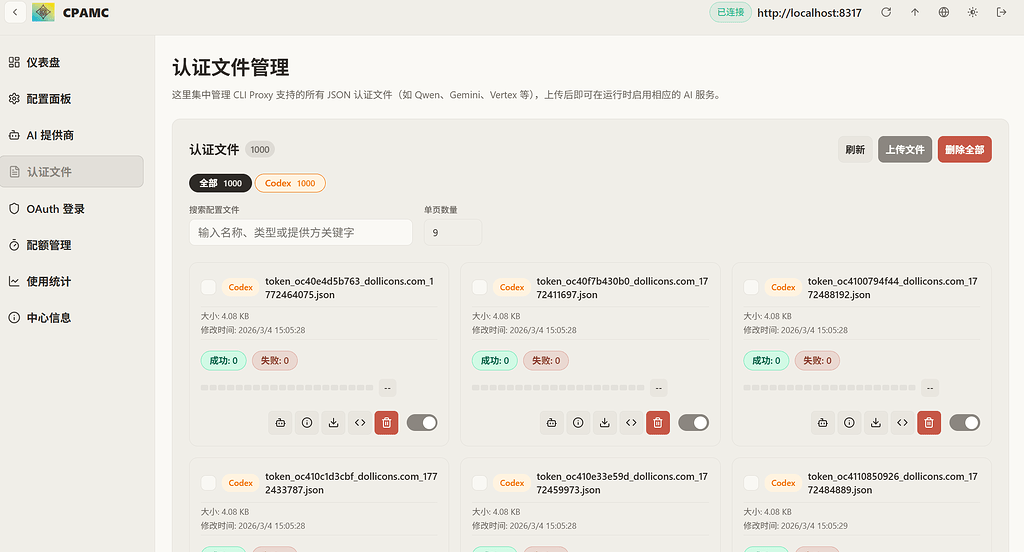Click the 认证文件 count badge 1000
The height and width of the screenshot is (552, 1024).
[x=260, y=150]
